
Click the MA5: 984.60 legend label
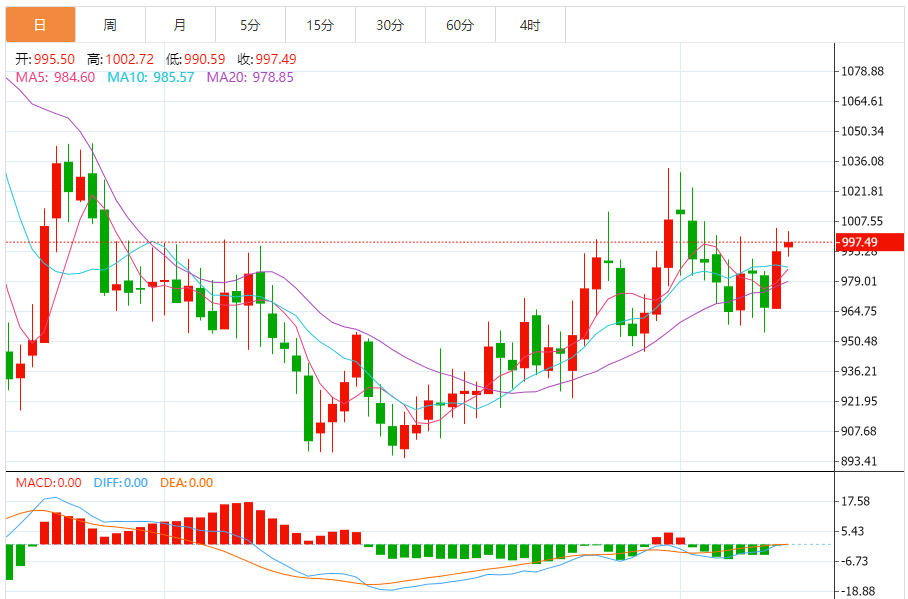click(55, 78)
